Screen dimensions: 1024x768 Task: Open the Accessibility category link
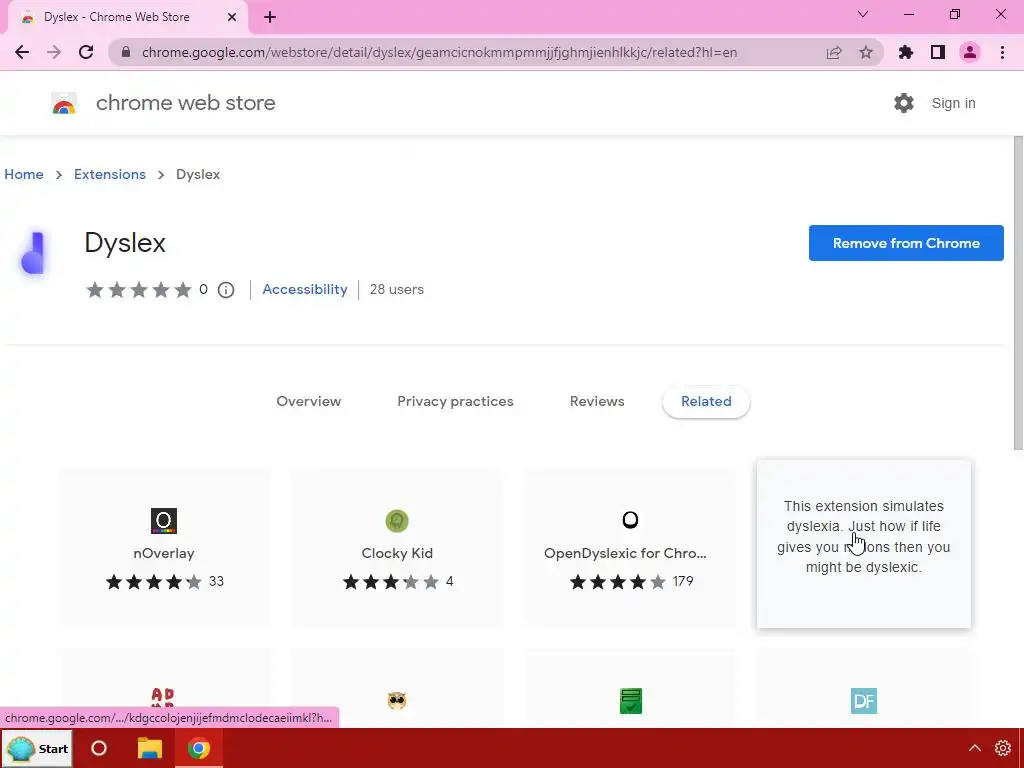(305, 289)
